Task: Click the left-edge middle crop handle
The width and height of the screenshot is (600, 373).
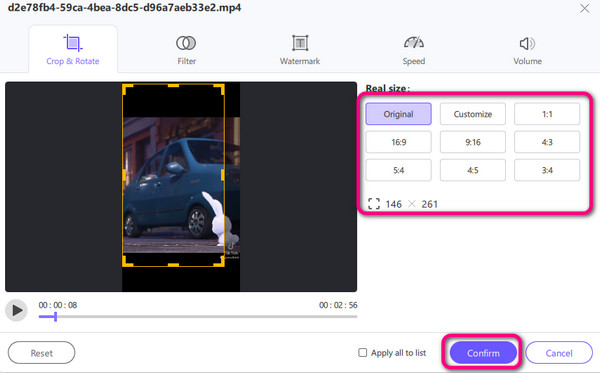Action: 124,175
